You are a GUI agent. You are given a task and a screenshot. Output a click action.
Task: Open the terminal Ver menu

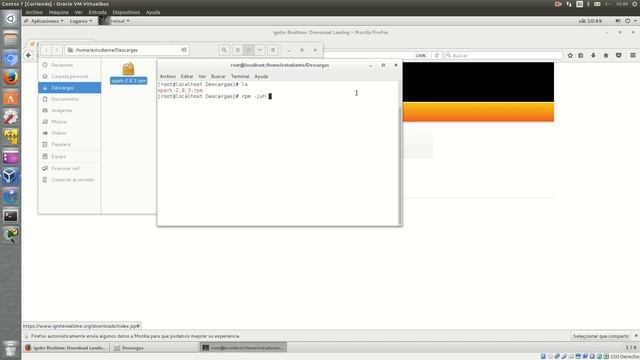[202, 76]
